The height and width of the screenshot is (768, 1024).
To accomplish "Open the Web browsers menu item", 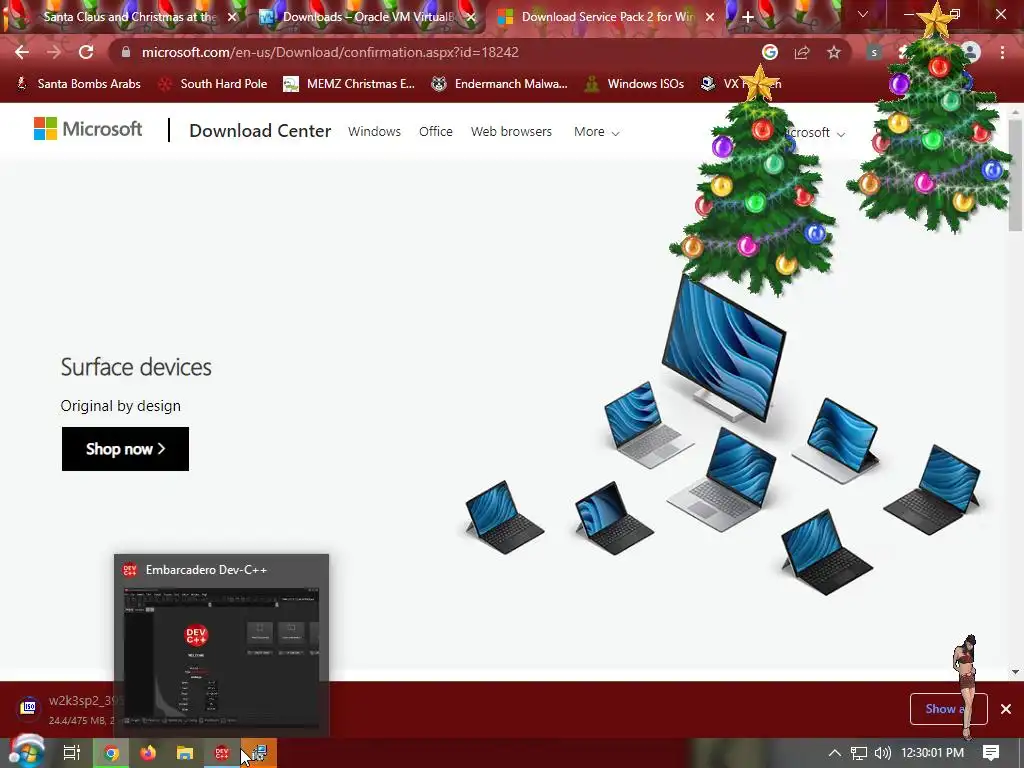I will tap(511, 131).
